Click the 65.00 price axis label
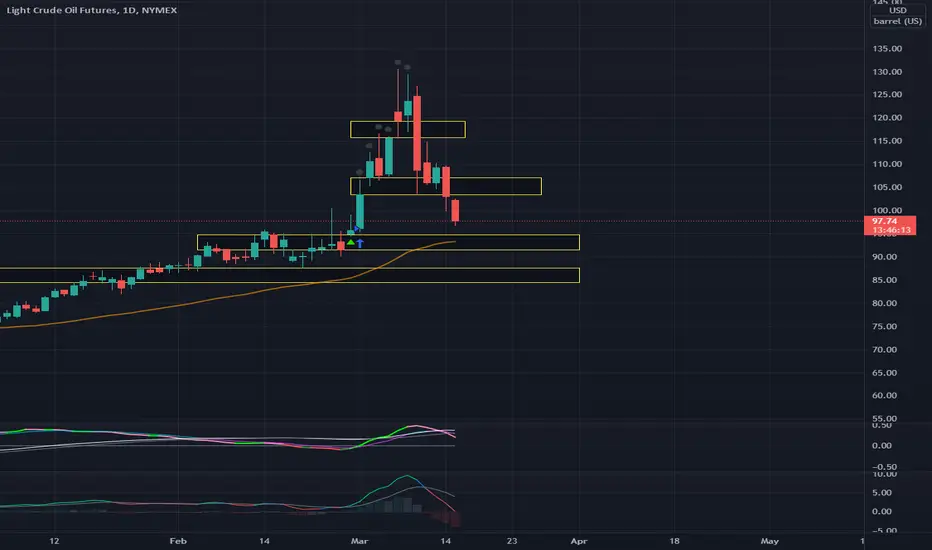The width and height of the screenshot is (932, 550). tap(884, 373)
